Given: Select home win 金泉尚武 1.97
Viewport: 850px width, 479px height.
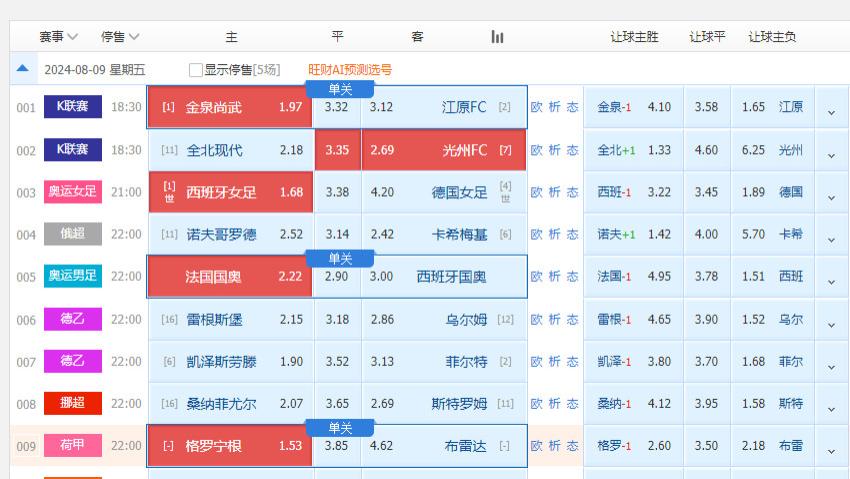Looking at the screenshot, I should [230, 107].
